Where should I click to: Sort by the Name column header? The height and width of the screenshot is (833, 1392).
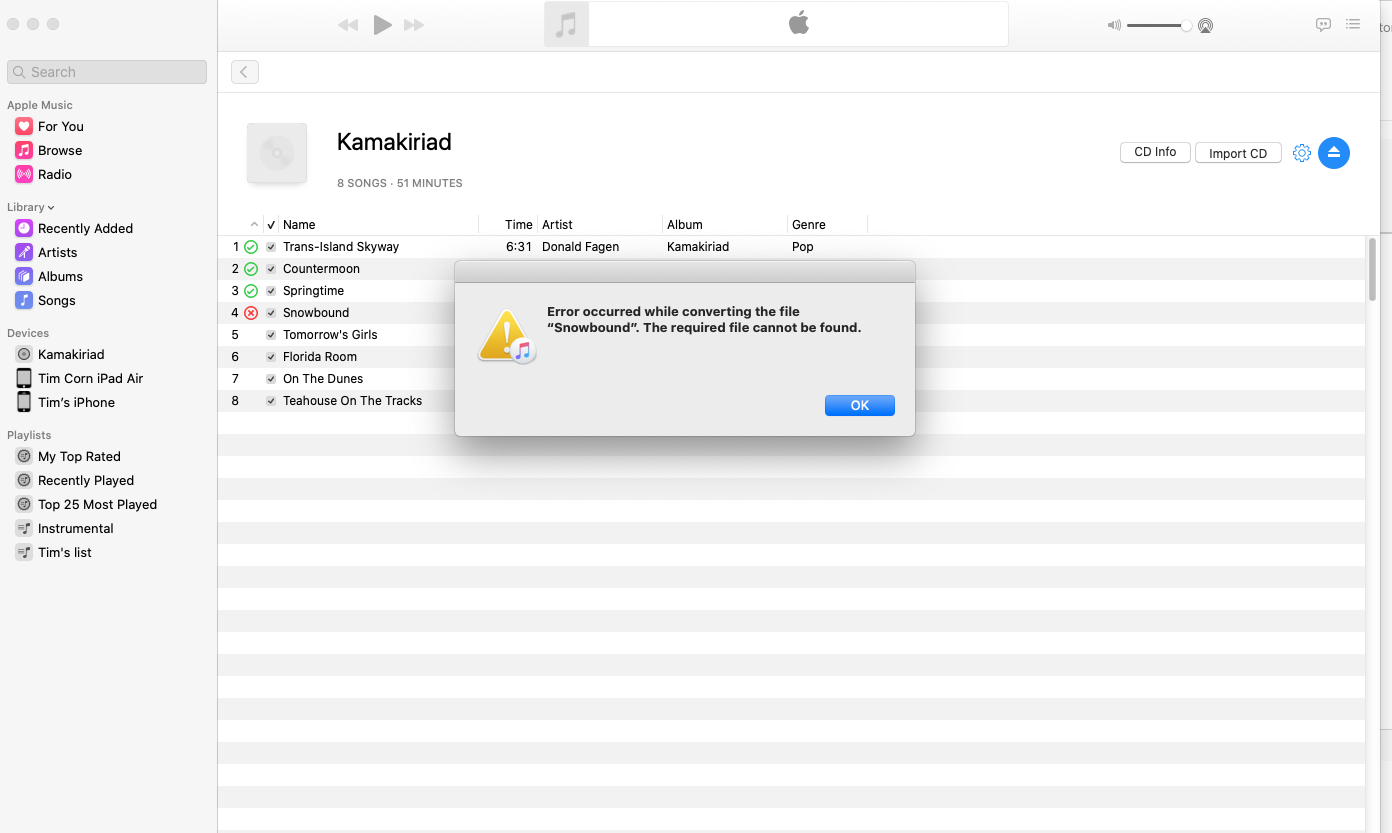pyautogui.click(x=299, y=225)
